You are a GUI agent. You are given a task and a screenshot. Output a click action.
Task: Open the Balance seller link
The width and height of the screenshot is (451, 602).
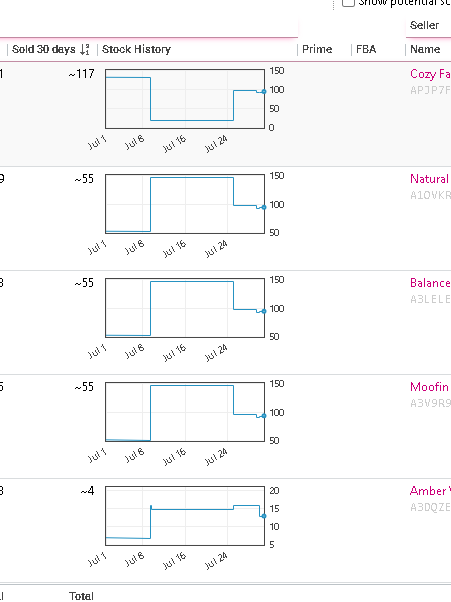pyautogui.click(x=430, y=283)
